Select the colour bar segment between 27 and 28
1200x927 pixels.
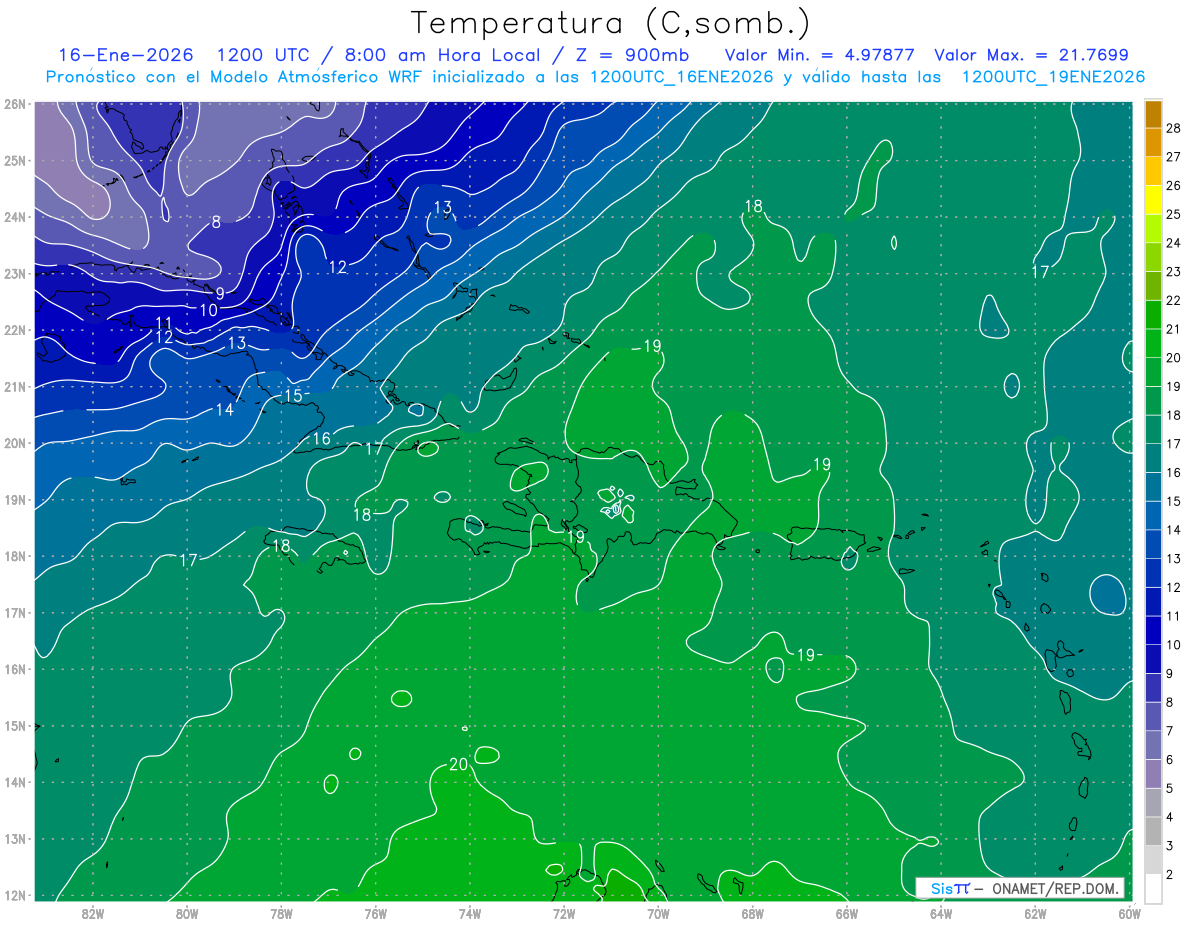(x=1153, y=142)
